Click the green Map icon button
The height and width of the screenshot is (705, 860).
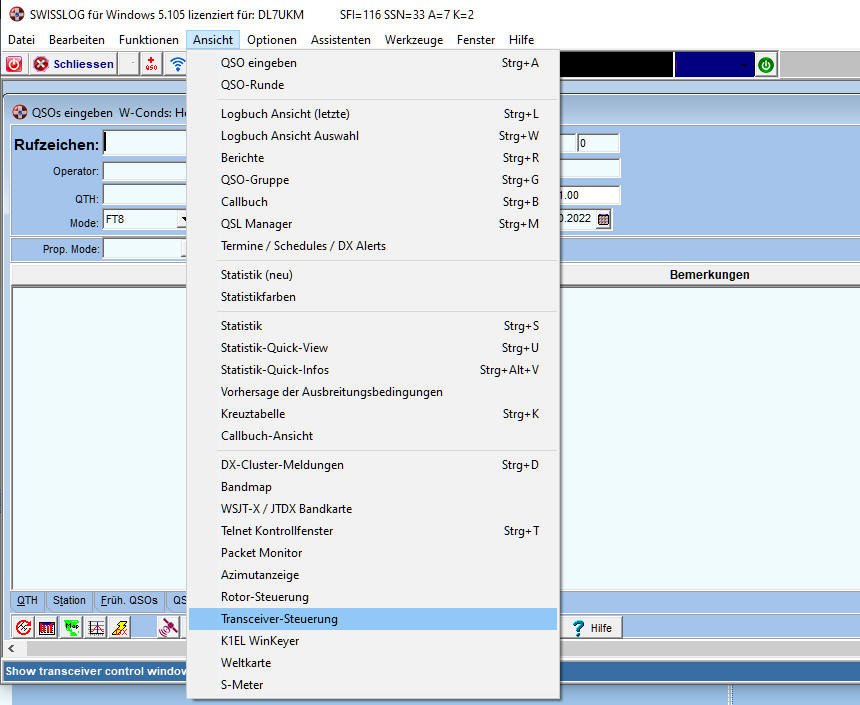71,627
